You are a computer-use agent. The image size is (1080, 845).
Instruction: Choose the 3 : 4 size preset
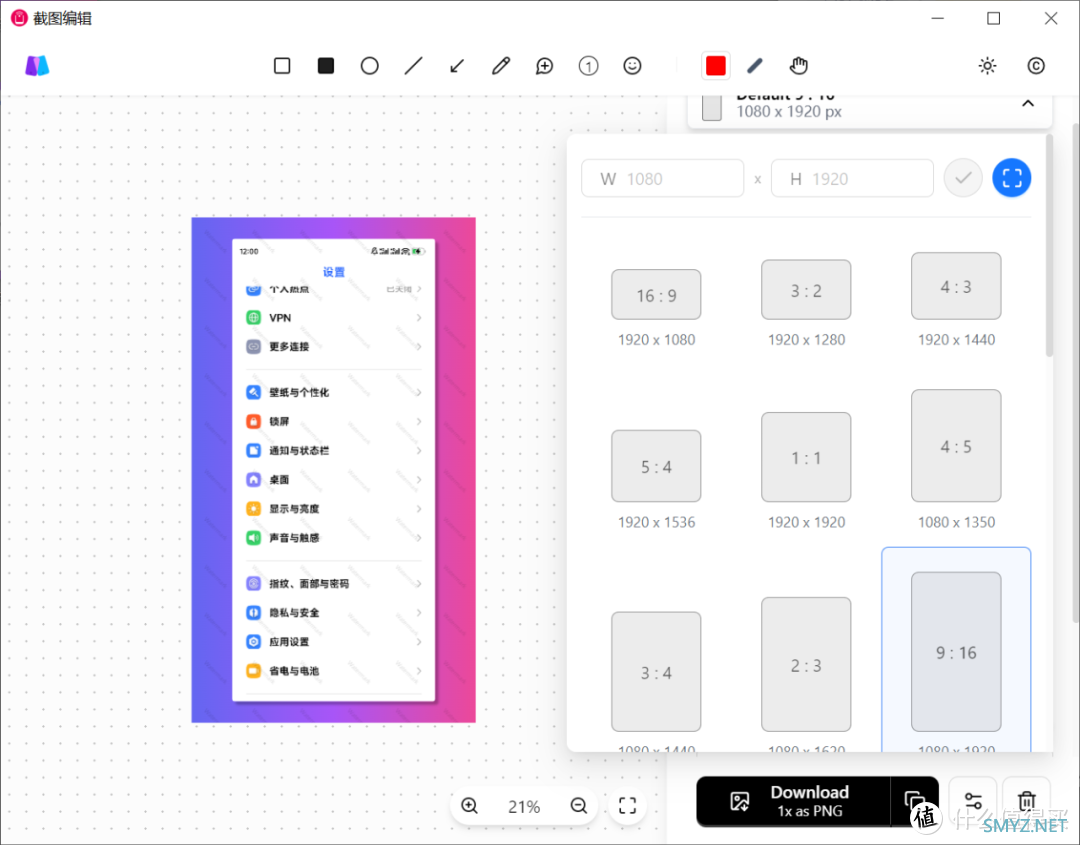coord(656,672)
